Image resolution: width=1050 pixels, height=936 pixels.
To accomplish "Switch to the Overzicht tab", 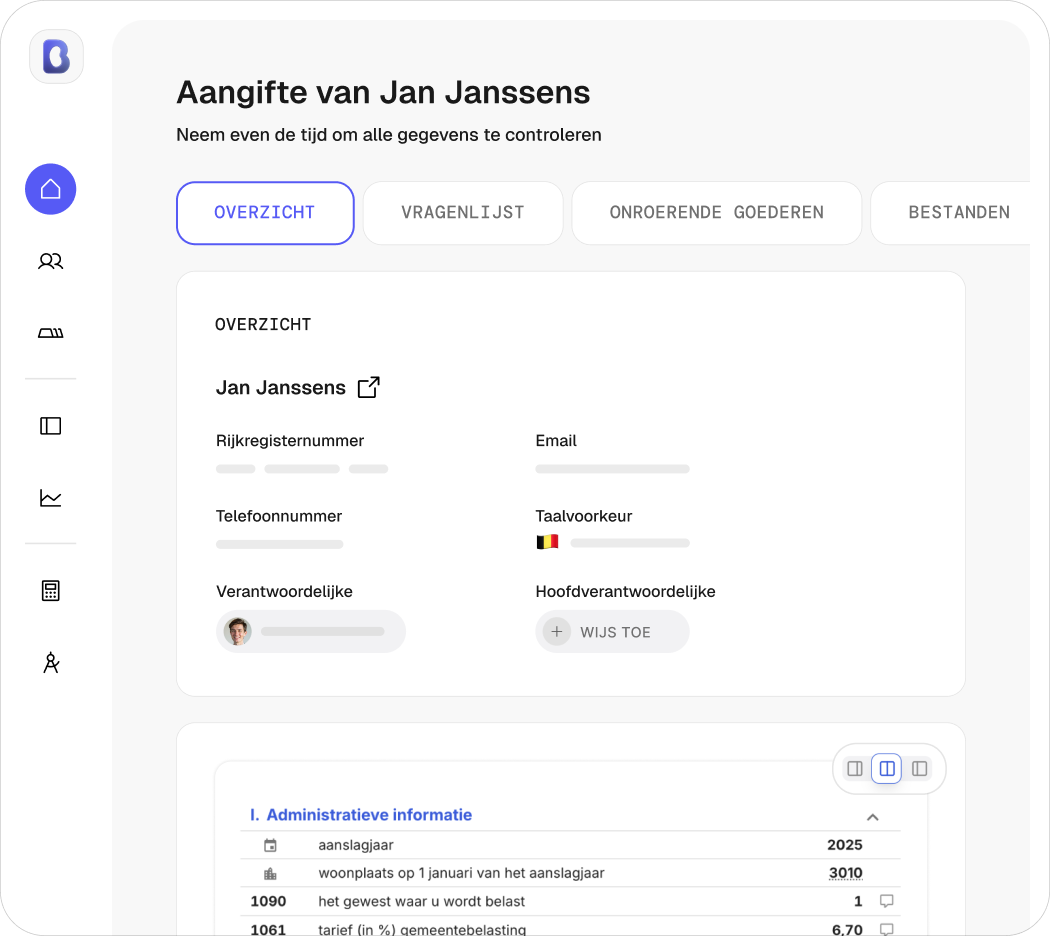I will click(265, 213).
